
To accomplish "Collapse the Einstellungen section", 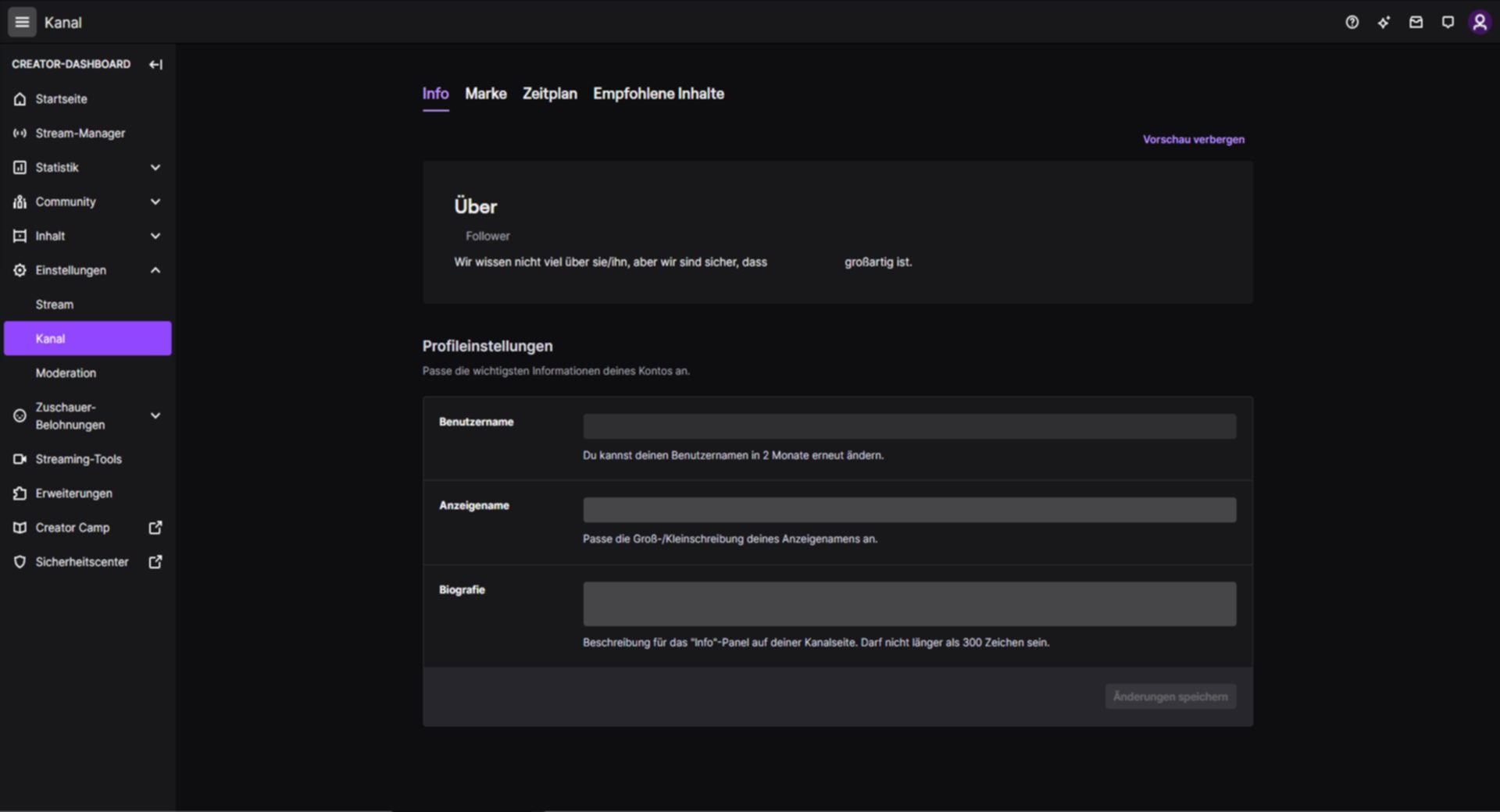I will click(155, 270).
